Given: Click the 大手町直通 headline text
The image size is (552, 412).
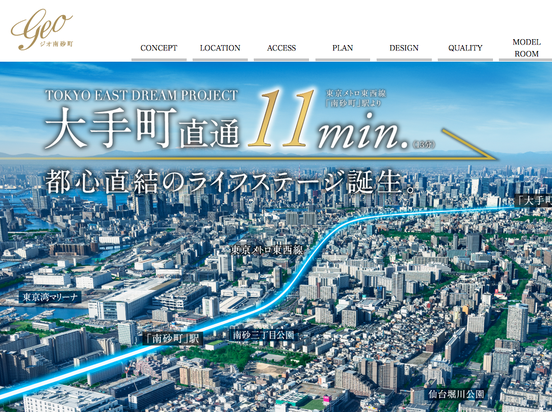Looking at the screenshot, I should coord(142,127).
